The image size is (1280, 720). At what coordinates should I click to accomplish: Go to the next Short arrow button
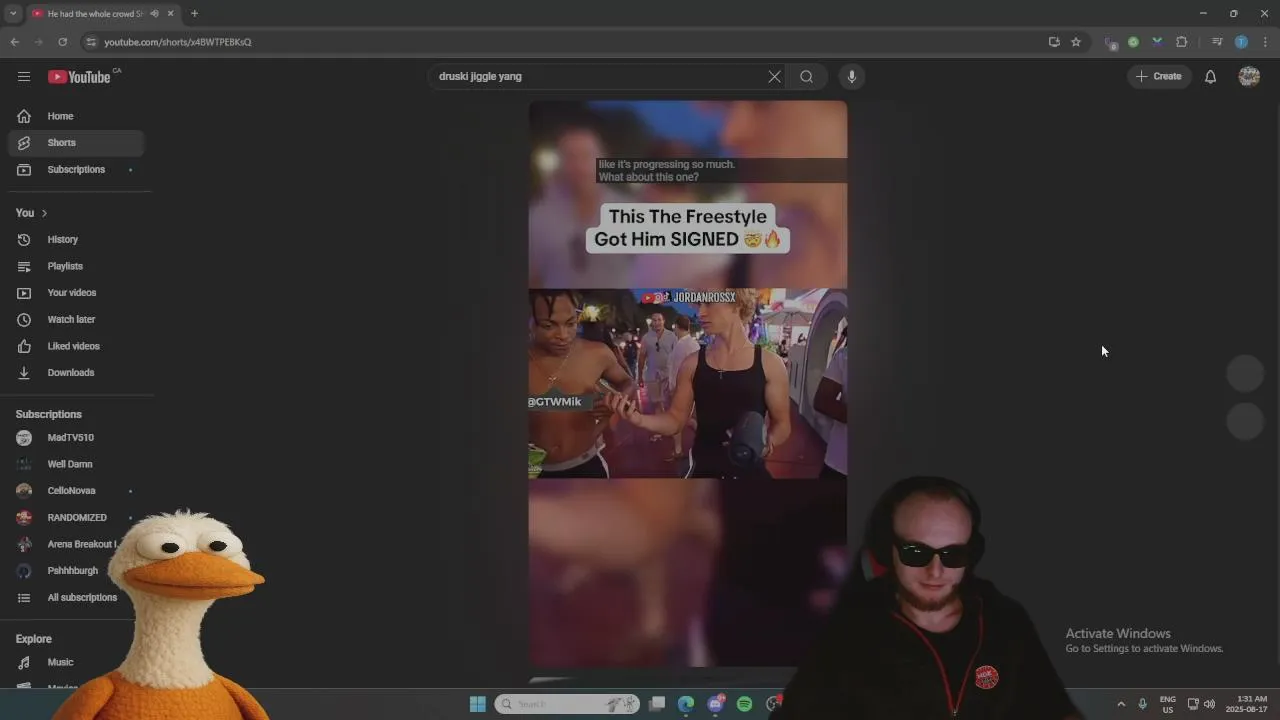point(1246,421)
